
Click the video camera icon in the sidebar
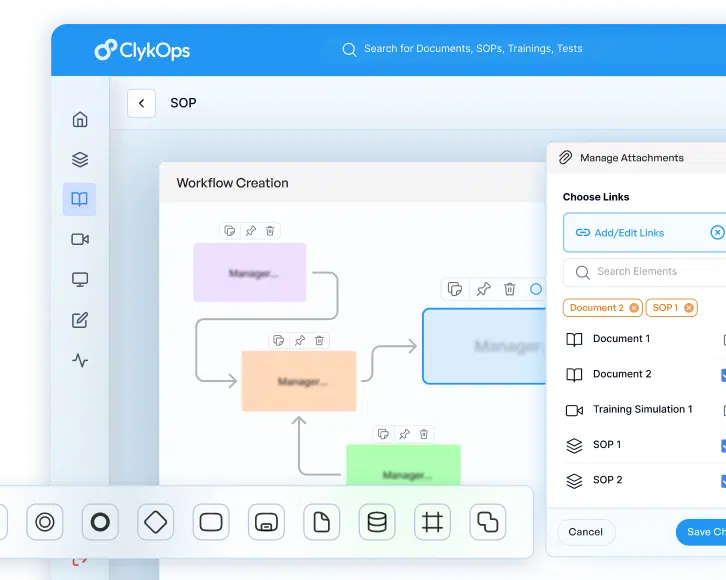pos(80,240)
